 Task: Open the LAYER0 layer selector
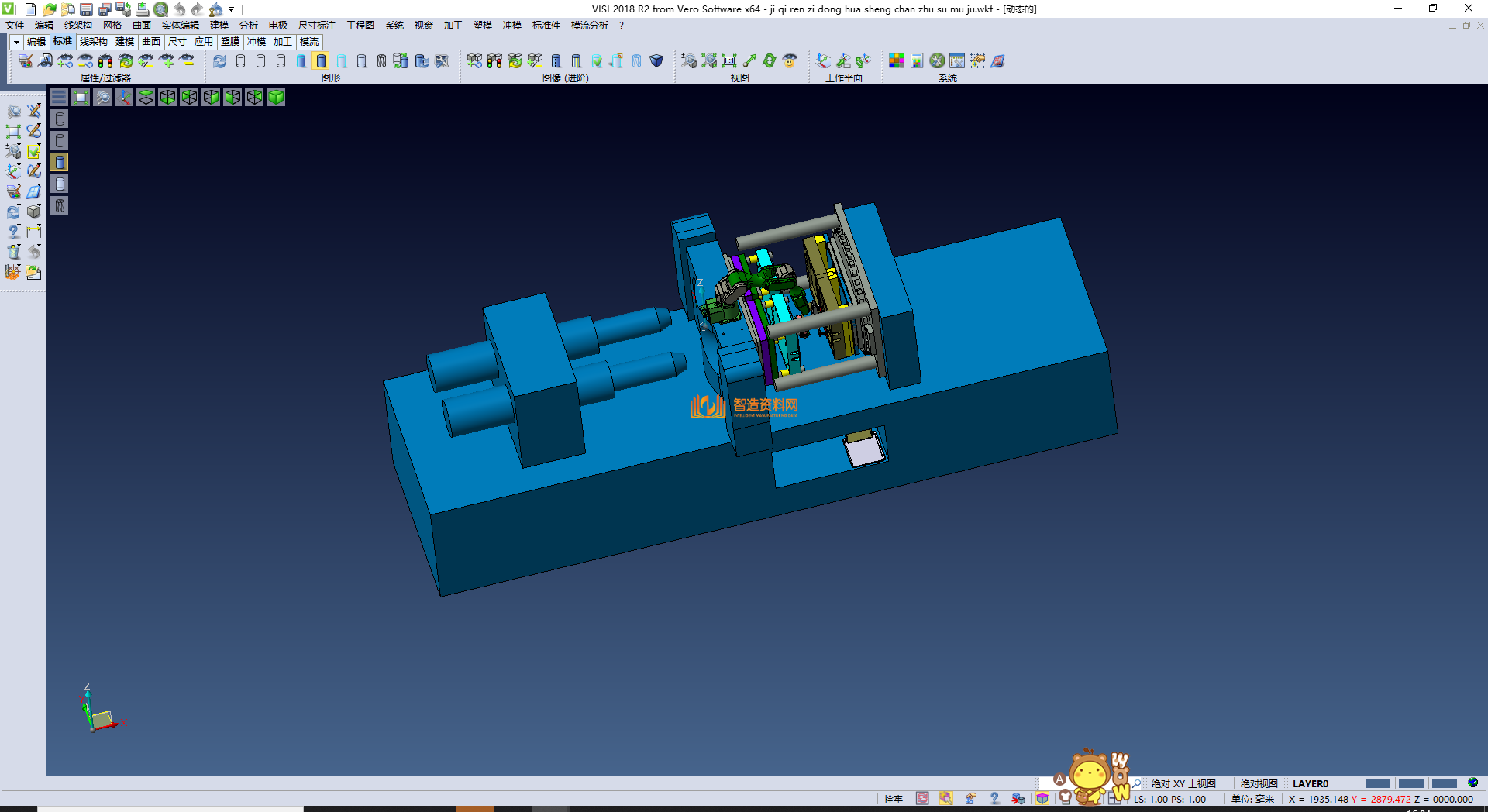point(1310,783)
